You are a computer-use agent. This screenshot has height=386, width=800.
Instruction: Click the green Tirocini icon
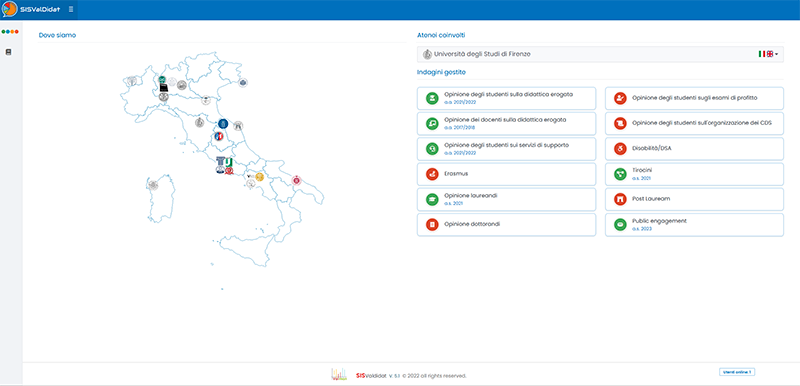[x=620, y=174]
